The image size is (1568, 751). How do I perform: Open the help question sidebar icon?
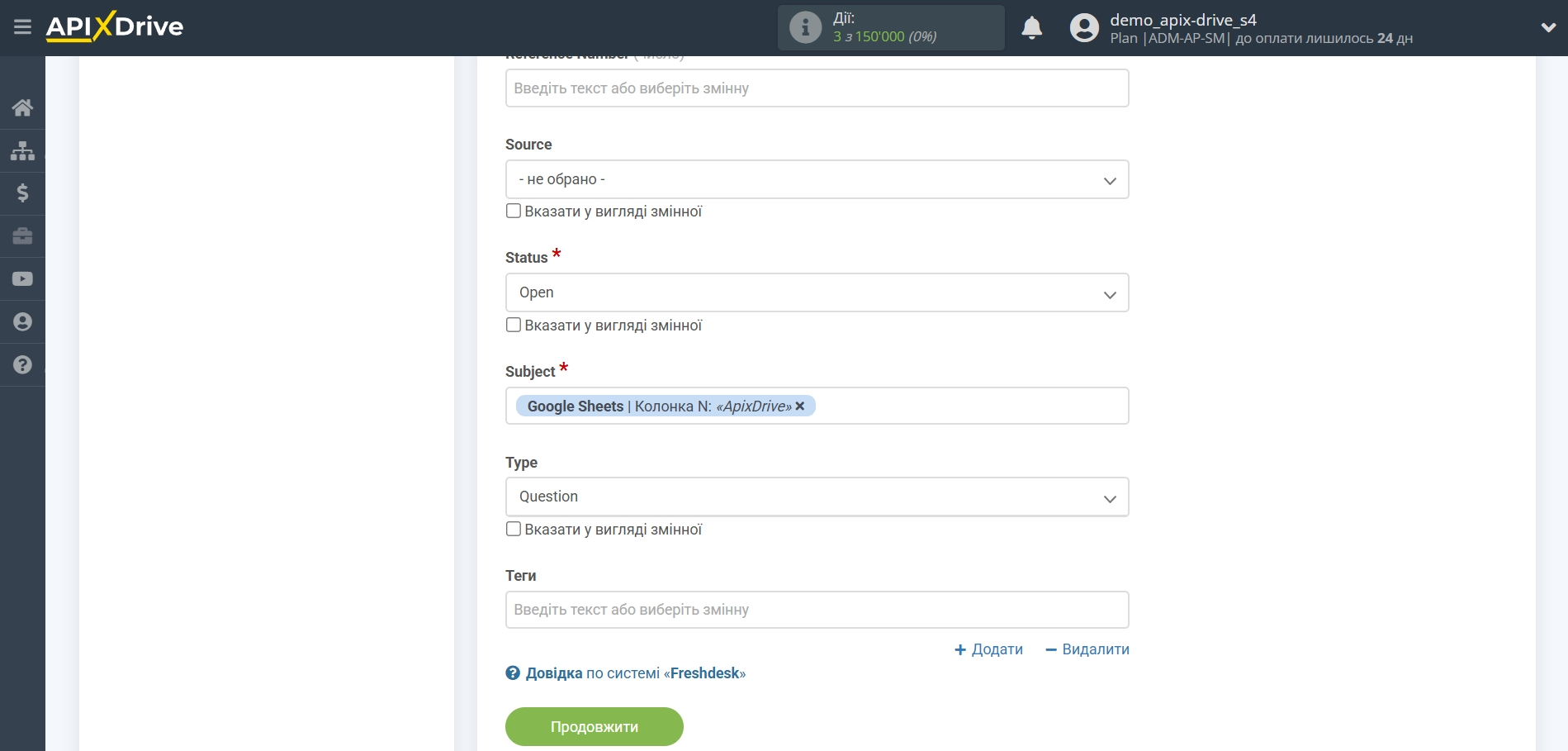click(x=22, y=365)
